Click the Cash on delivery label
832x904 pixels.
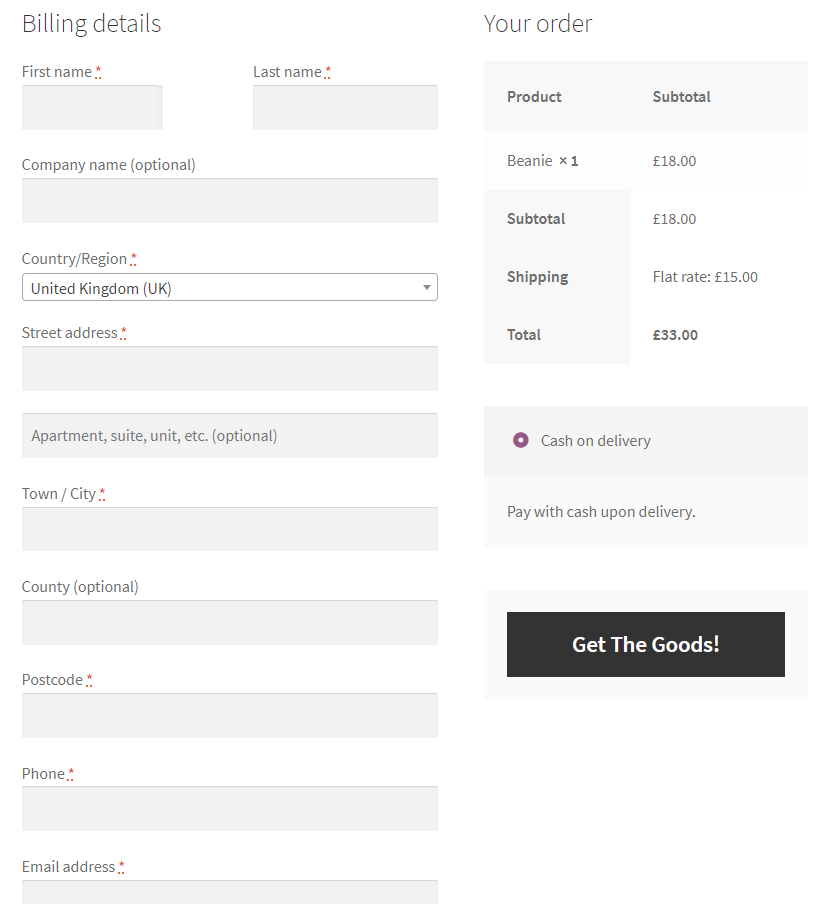tap(596, 440)
